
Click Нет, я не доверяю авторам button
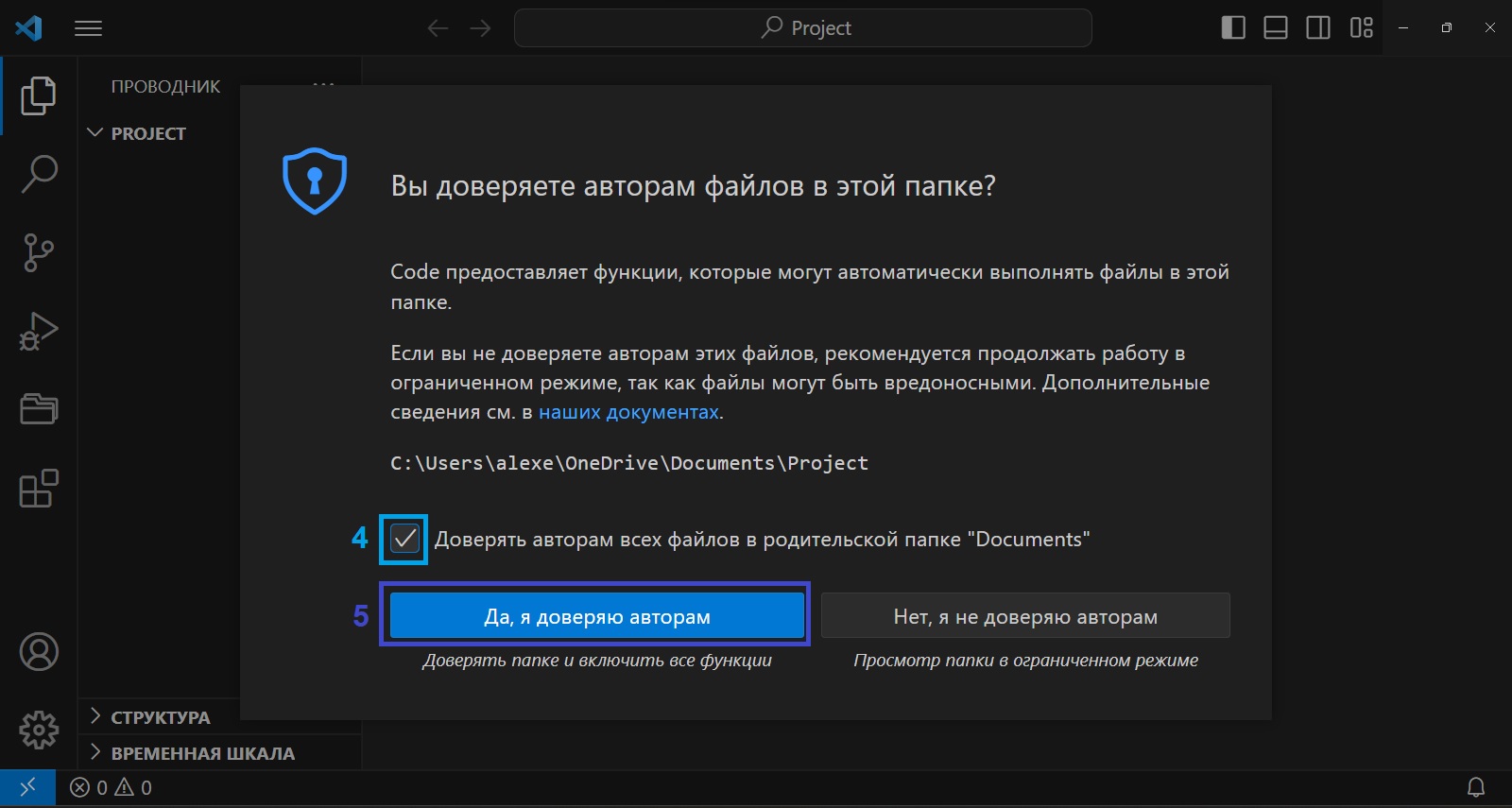(1025, 616)
